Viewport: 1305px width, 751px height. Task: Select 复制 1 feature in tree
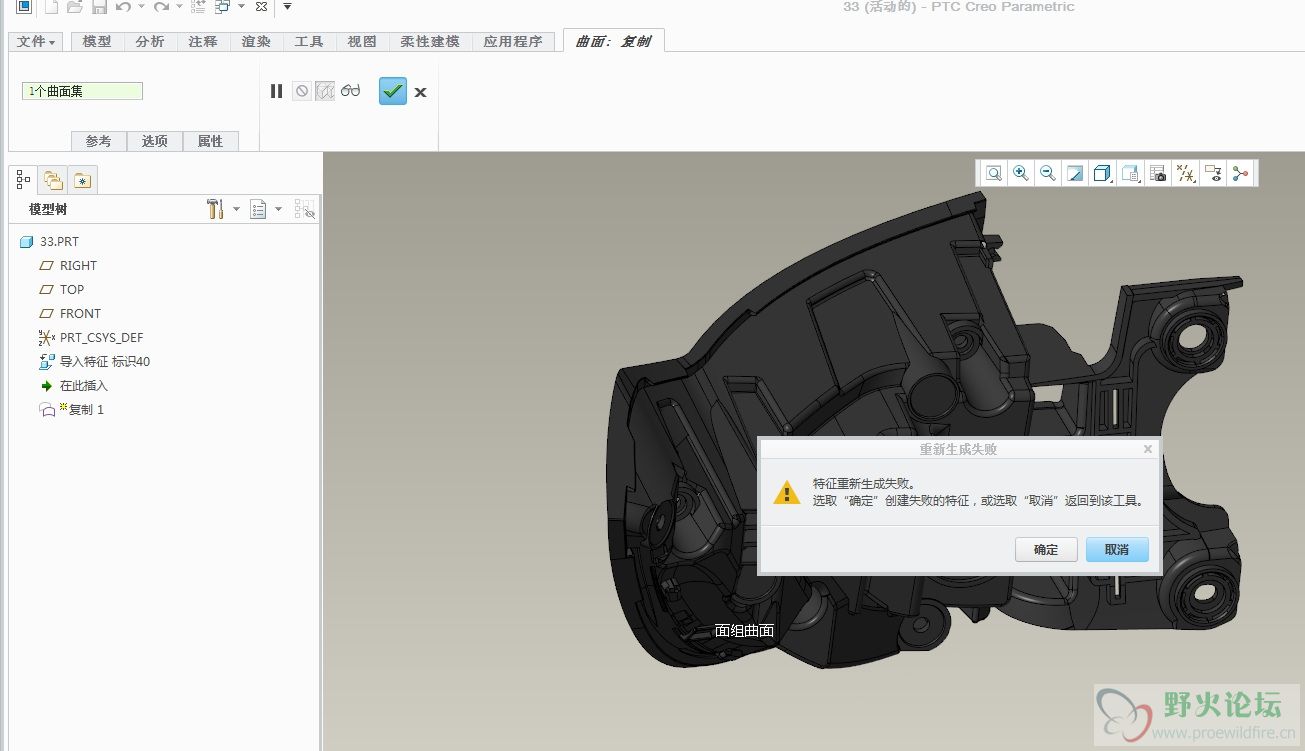71,410
